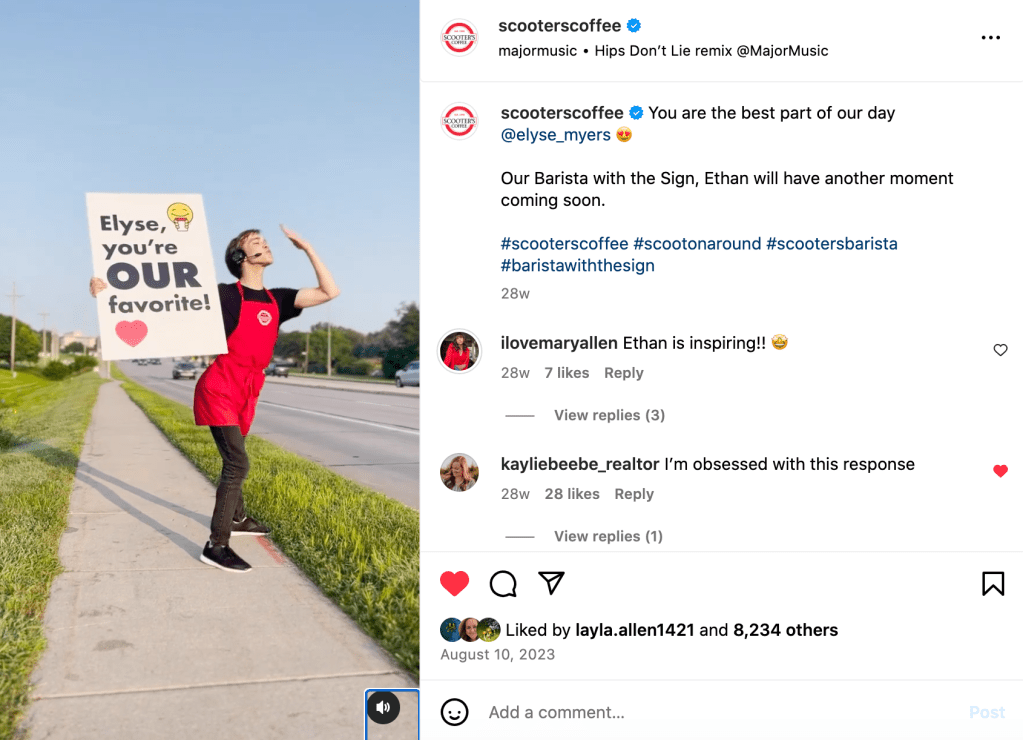This screenshot has width=1023, height=740.
Task: Unlike kayliebeebe_realtor's comment heart
Action: tap(1000, 471)
